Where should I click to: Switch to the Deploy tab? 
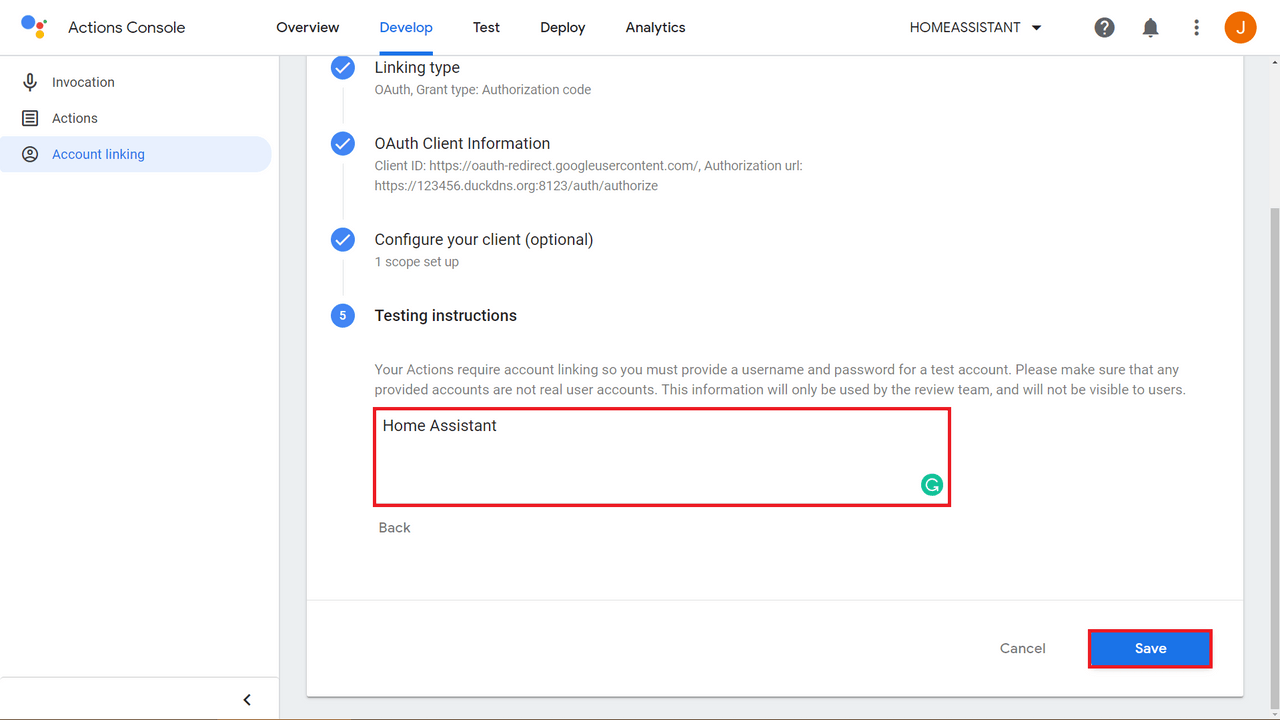click(x=563, y=28)
